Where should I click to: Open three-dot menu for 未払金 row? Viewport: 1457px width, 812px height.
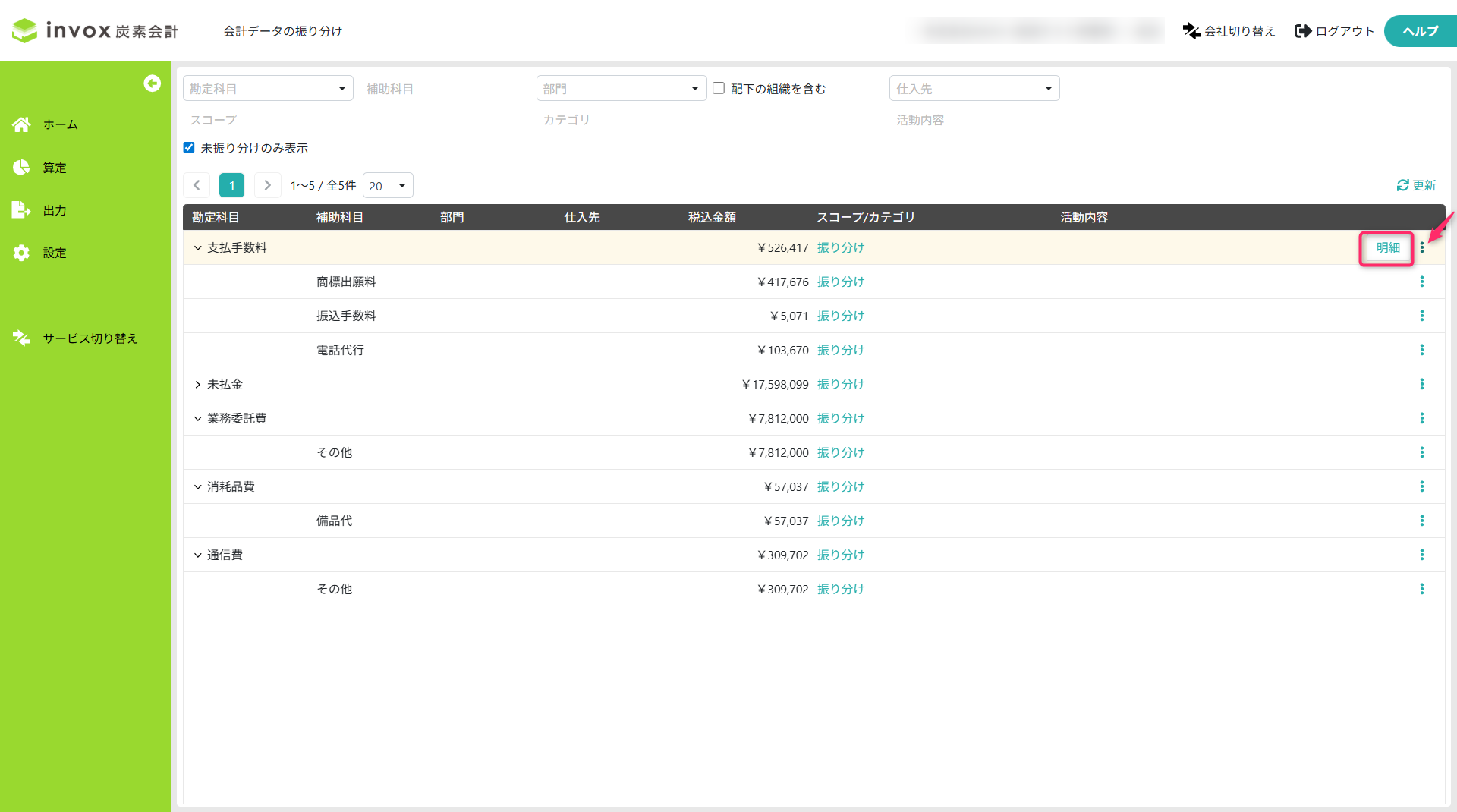click(x=1421, y=384)
